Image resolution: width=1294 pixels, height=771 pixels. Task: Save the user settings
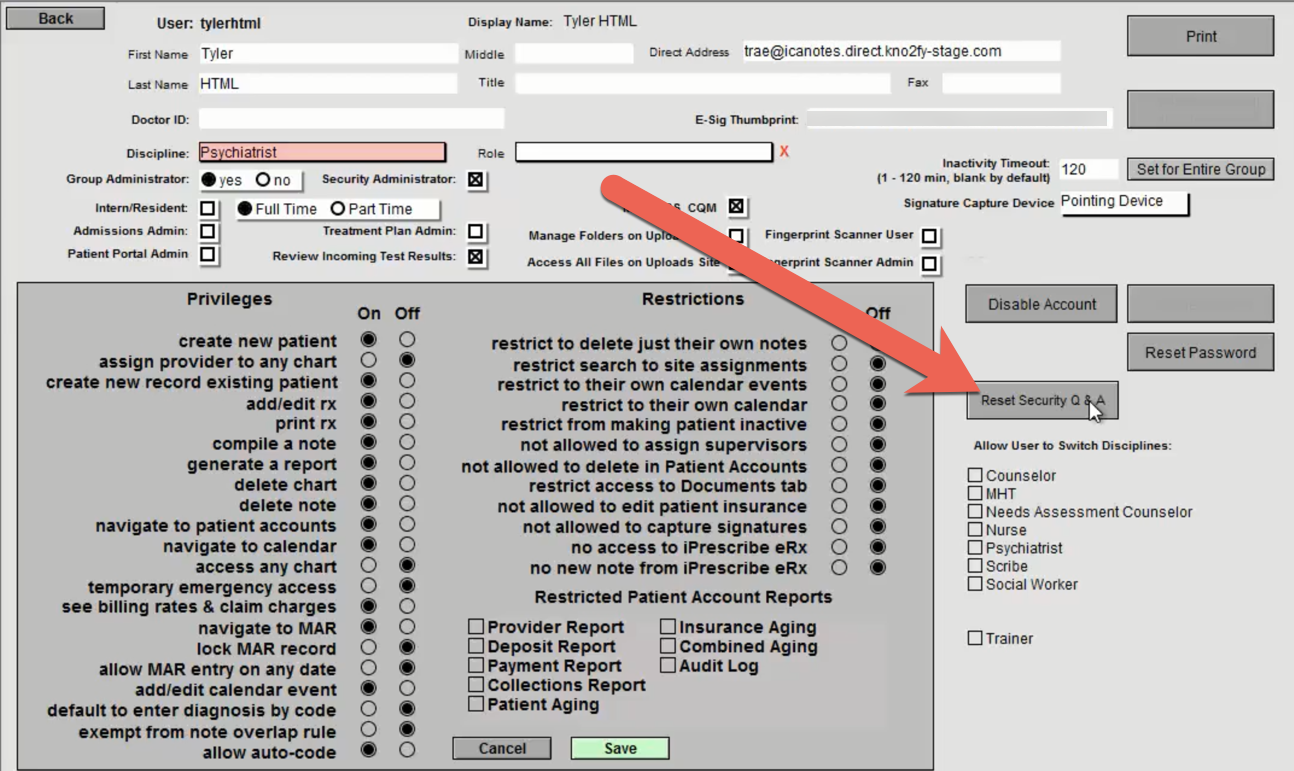(619, 748)
